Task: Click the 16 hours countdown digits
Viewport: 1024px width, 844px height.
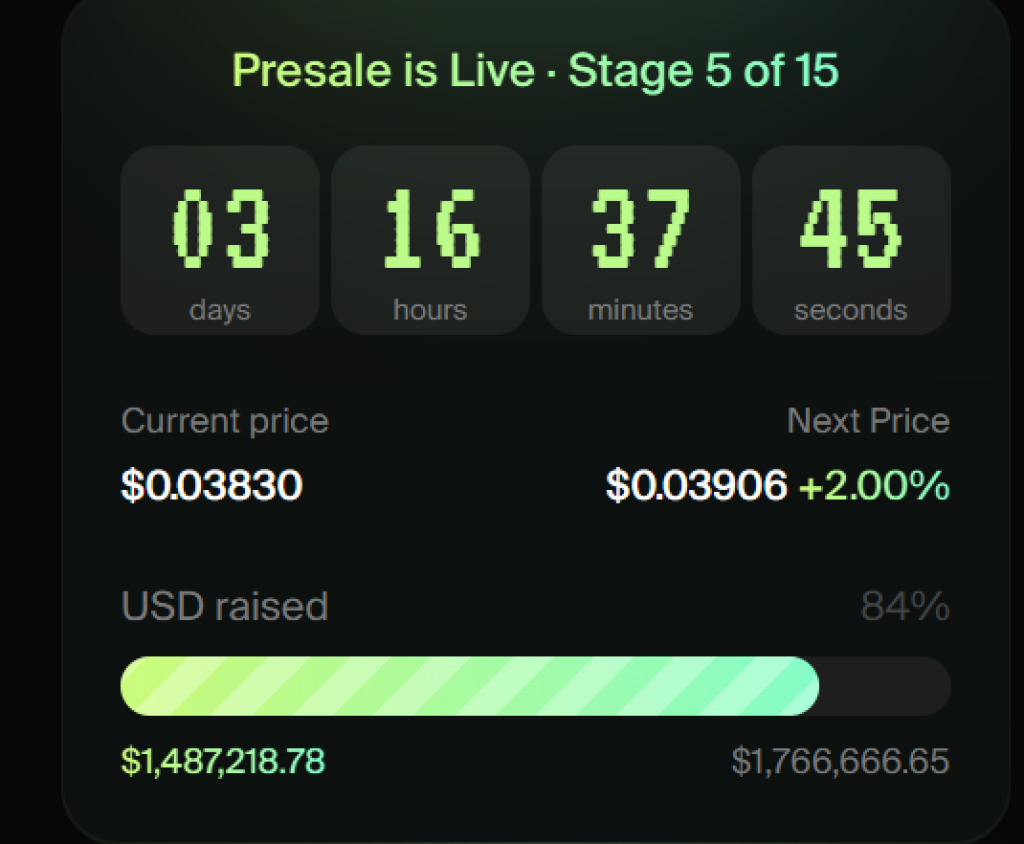Action: pyautogui.click(x=431, y=229)
